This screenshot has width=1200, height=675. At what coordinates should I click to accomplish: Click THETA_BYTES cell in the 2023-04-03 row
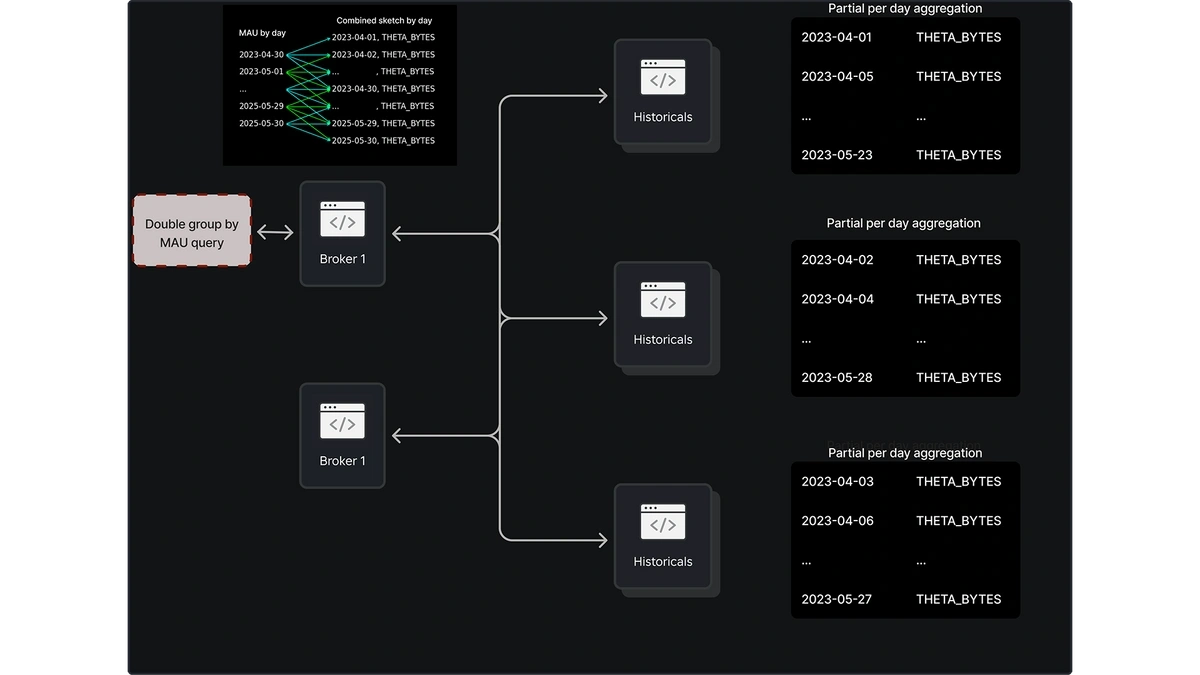coord(959,482)
